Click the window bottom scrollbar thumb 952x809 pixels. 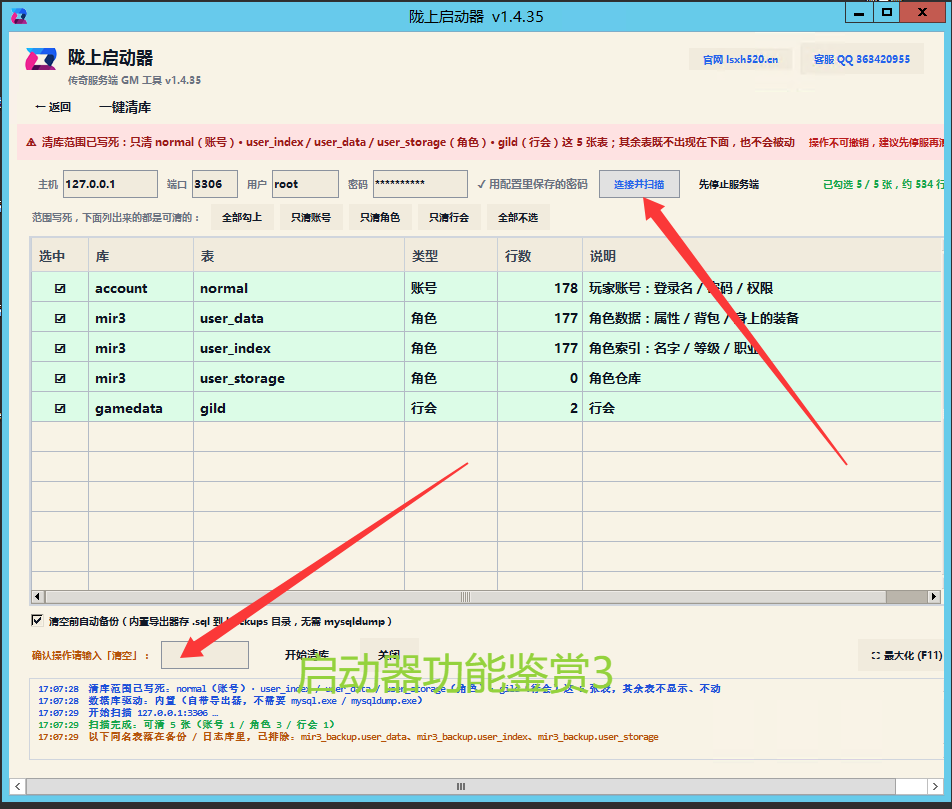pyautogui.click(x=461, y=786)
